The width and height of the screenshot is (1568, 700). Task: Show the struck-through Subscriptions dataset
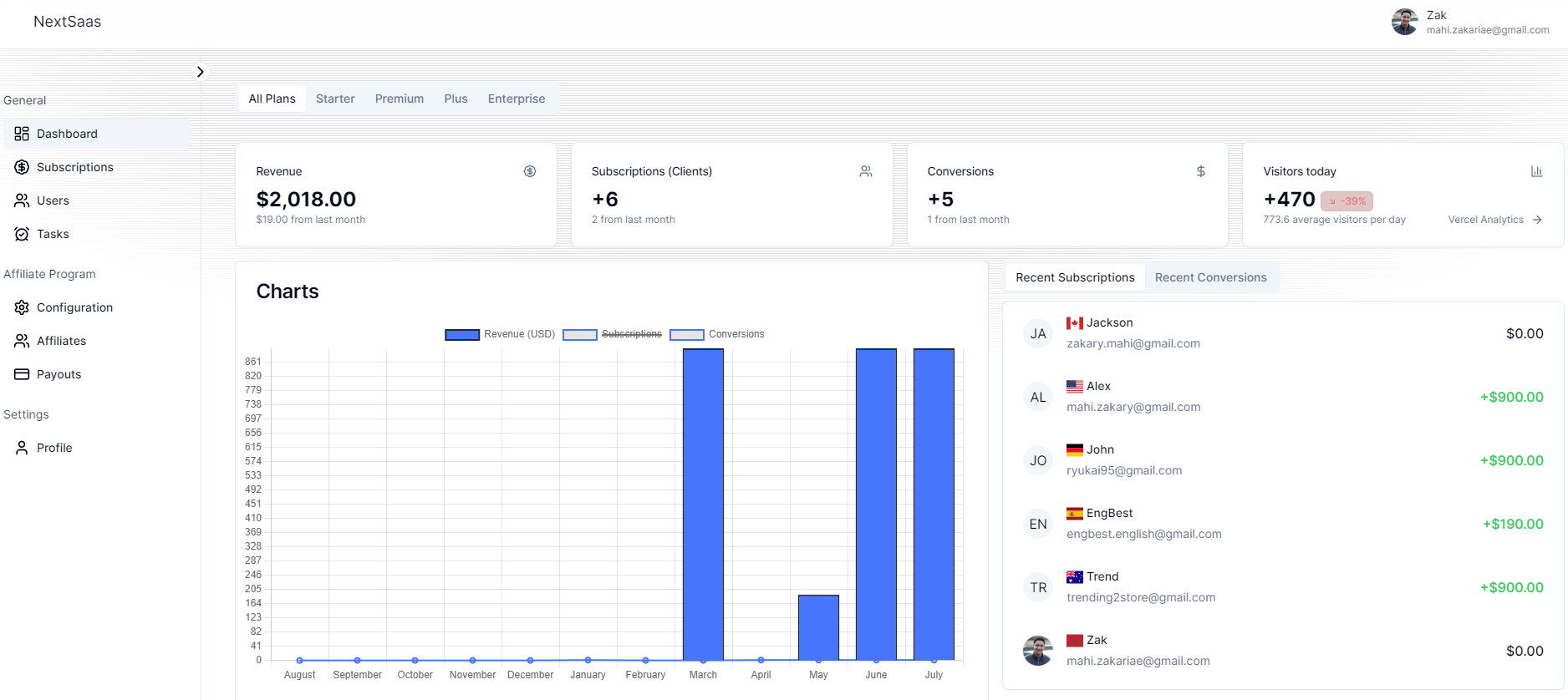[613, 334]
